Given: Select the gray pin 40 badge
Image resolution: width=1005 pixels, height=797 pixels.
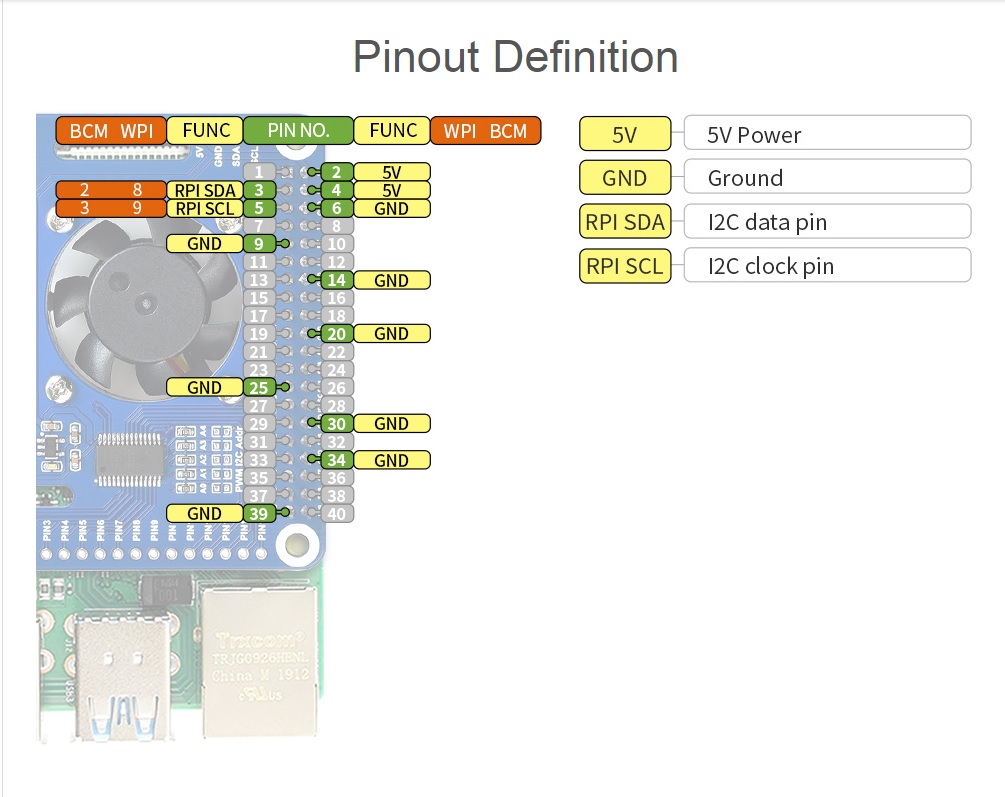Looking at the screenshot, I should pos(337,514).
